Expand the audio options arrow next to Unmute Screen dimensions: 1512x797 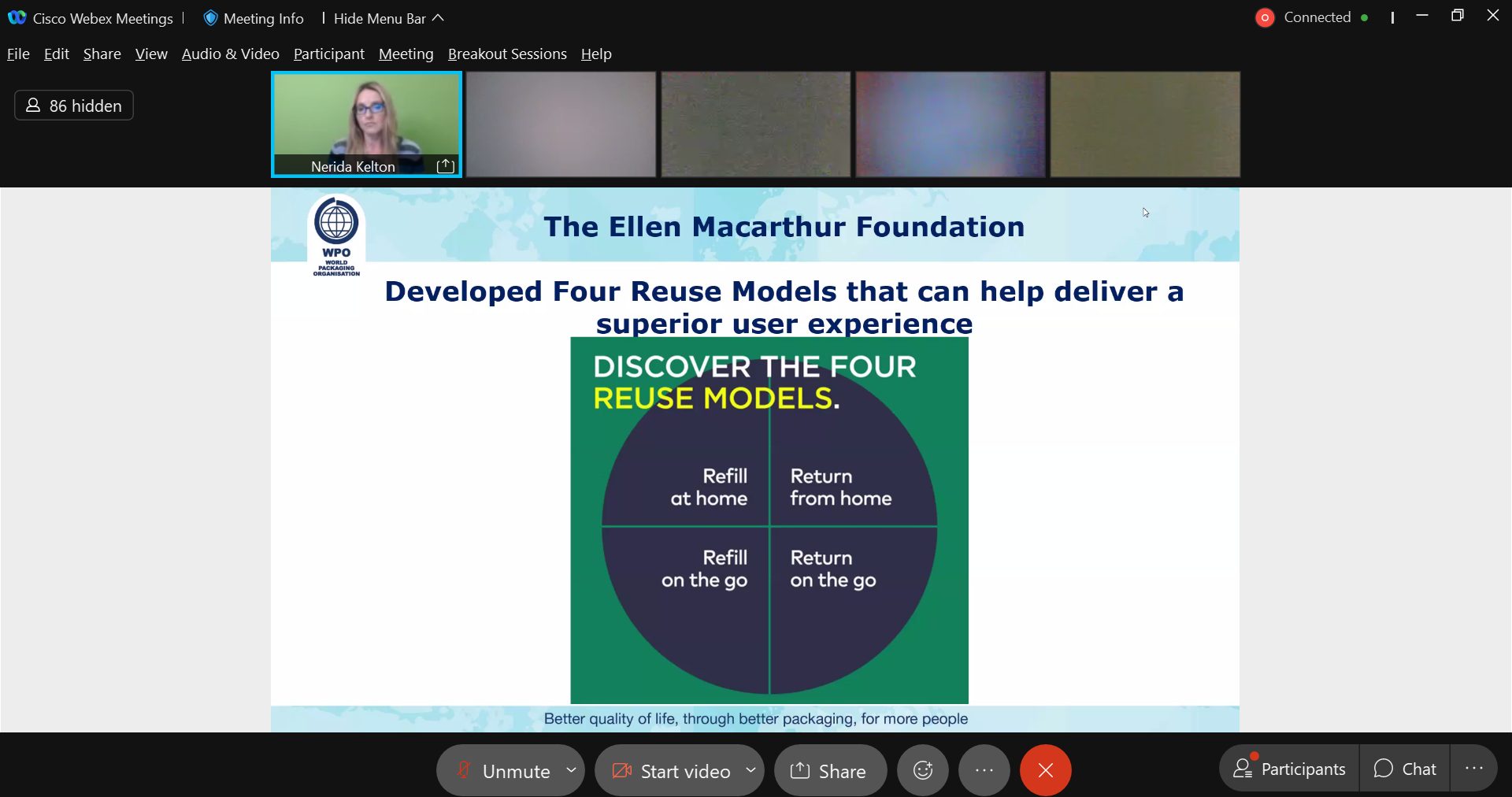pyautogui.click(x=571, y=769)
